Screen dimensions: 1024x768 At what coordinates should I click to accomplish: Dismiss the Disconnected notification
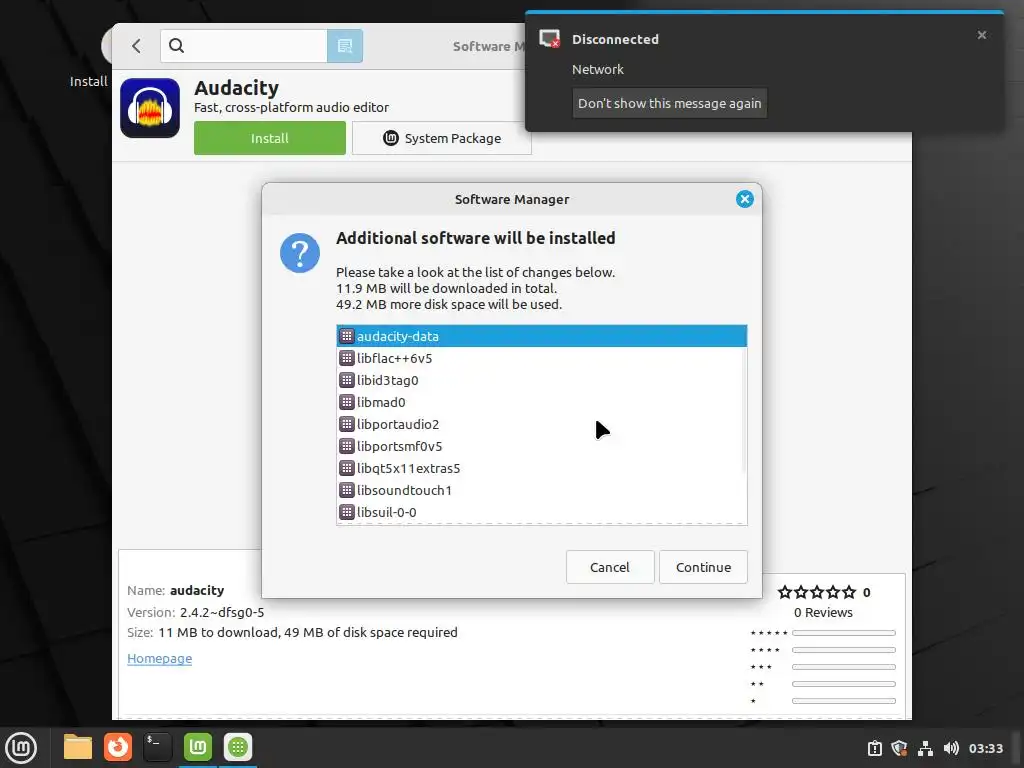(x=982, y=35)
